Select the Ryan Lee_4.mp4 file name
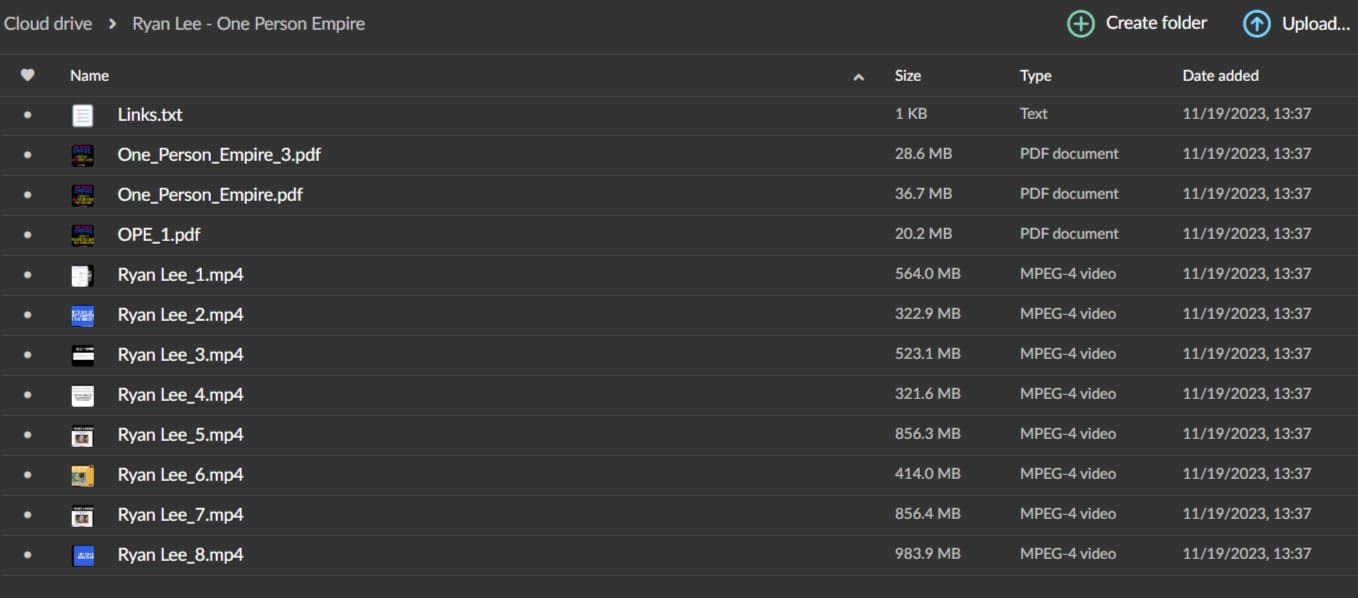Image resolution: width=1358 pixels, height=598 pixels. 180,395
